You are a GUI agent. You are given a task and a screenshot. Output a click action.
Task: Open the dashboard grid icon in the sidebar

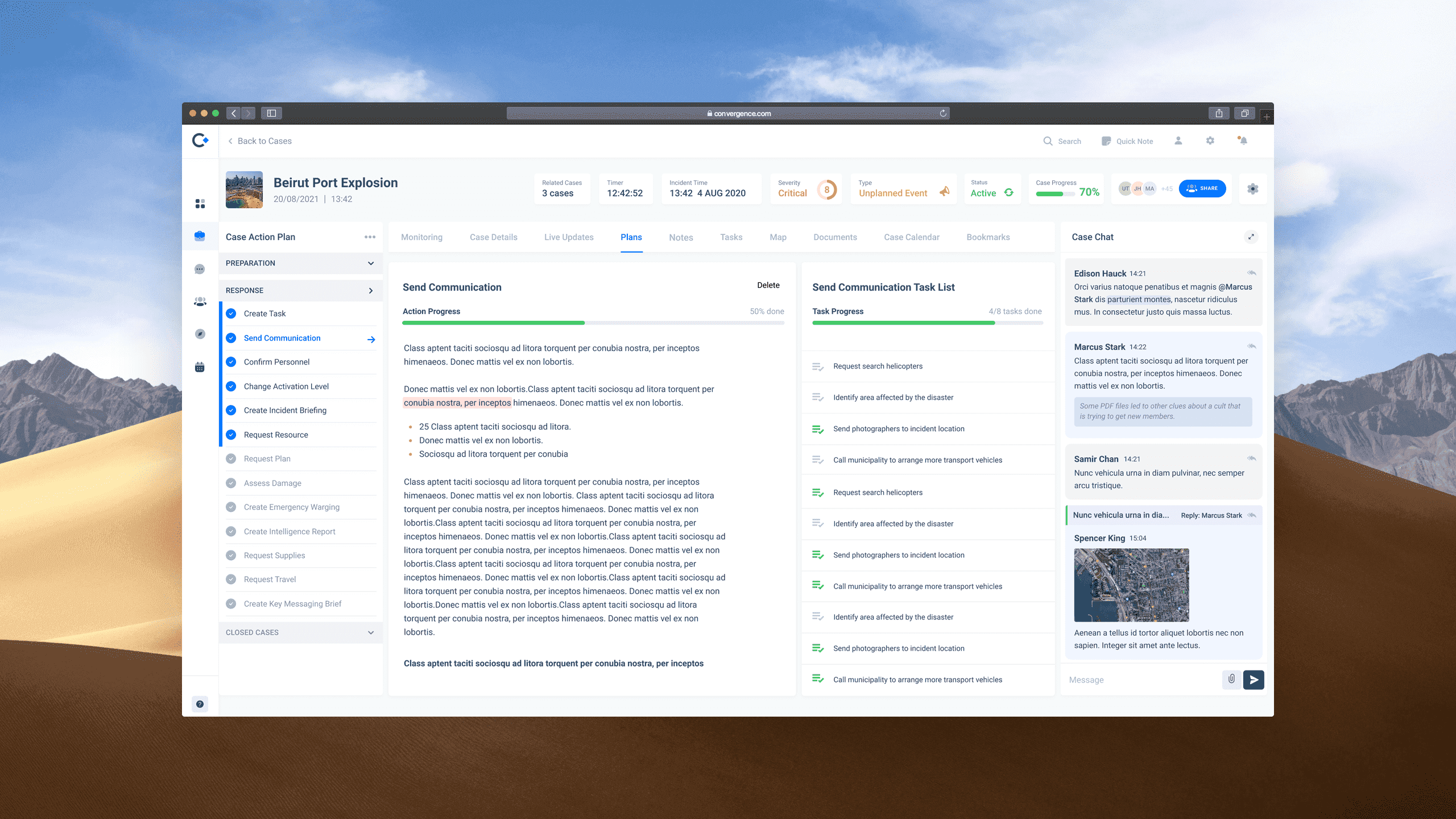(x=200, y=204)
